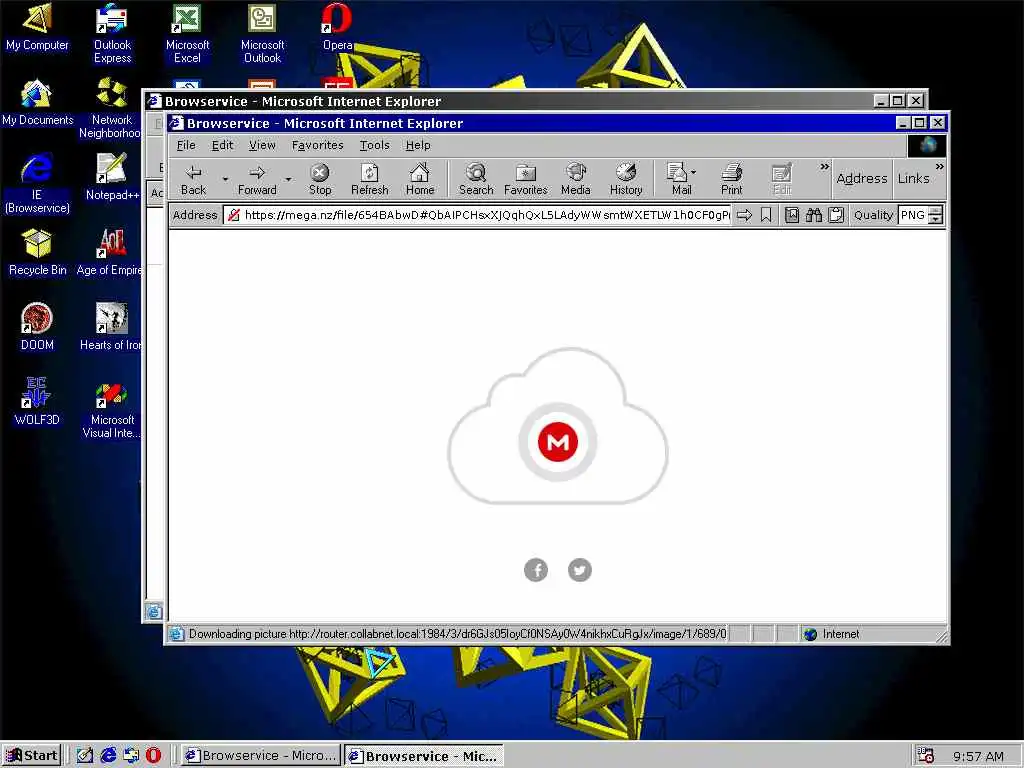
Task: Open the Media pane
Action: click(575, 180)
